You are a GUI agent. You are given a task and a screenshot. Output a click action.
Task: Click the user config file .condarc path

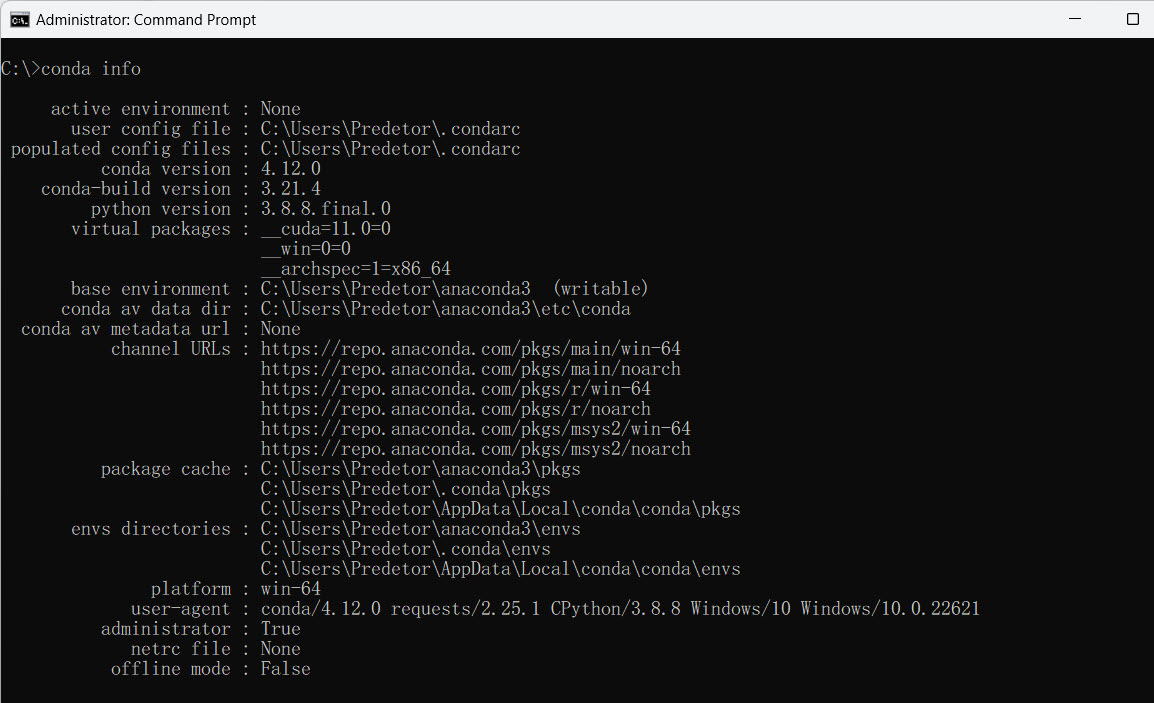point(390,129)
